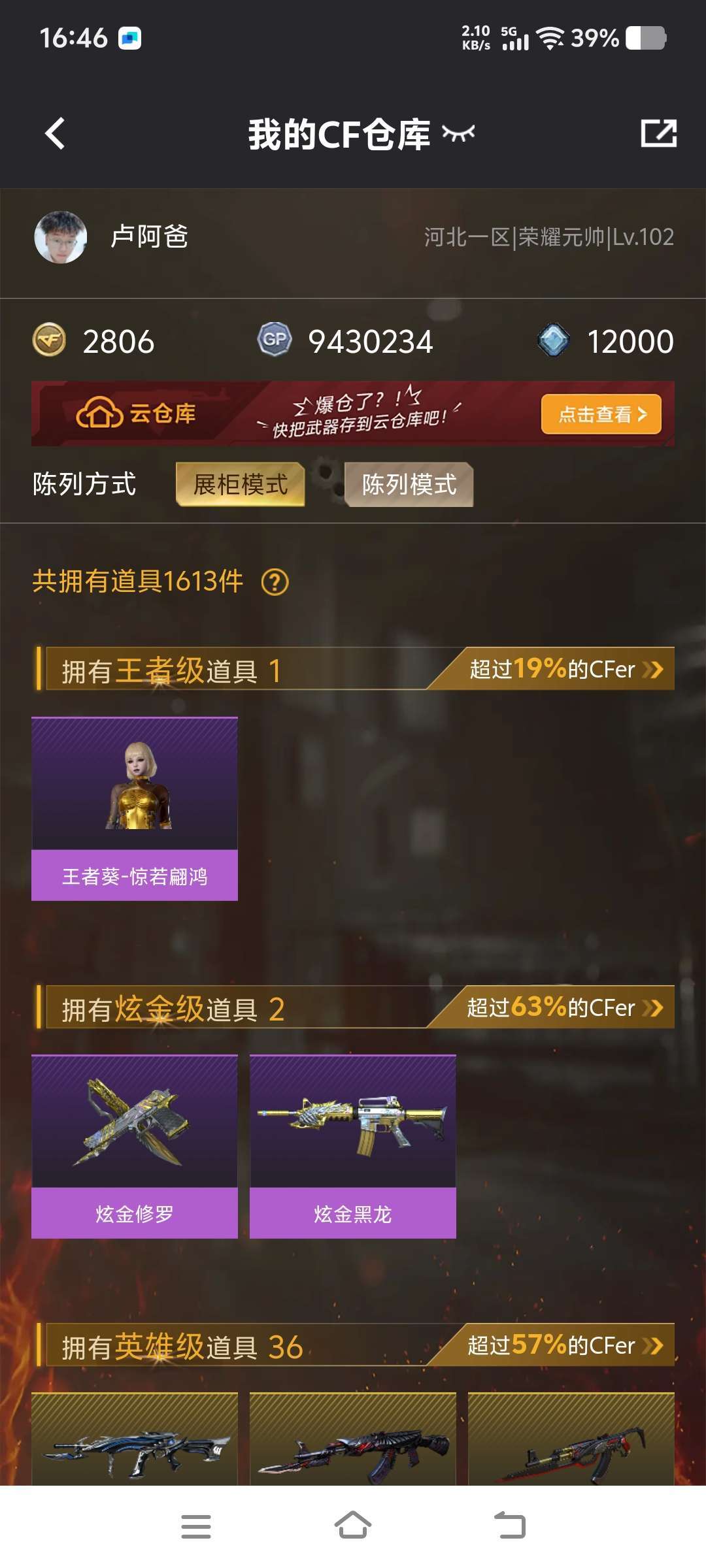Switch to 陈列模式 display mode
The height and width of the screenshot is (1568, 706).
409,484
